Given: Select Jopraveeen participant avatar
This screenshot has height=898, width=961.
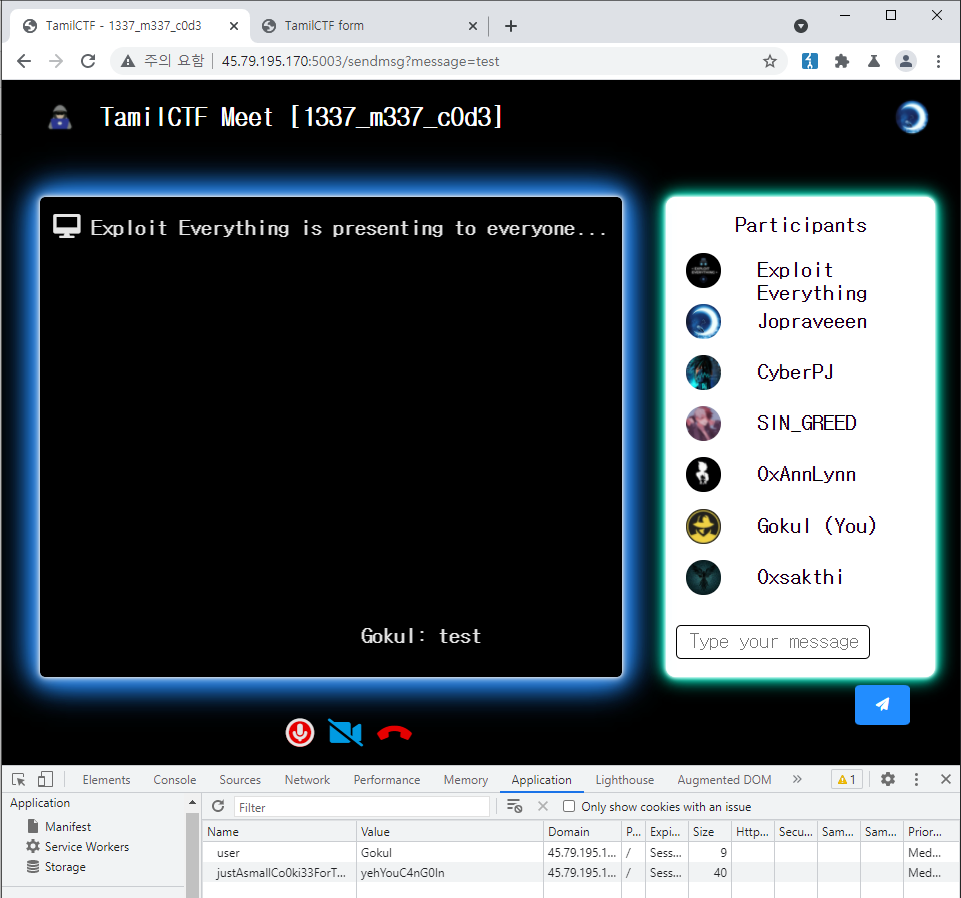Looking at the screenshot, I should (x=703, y=321).
